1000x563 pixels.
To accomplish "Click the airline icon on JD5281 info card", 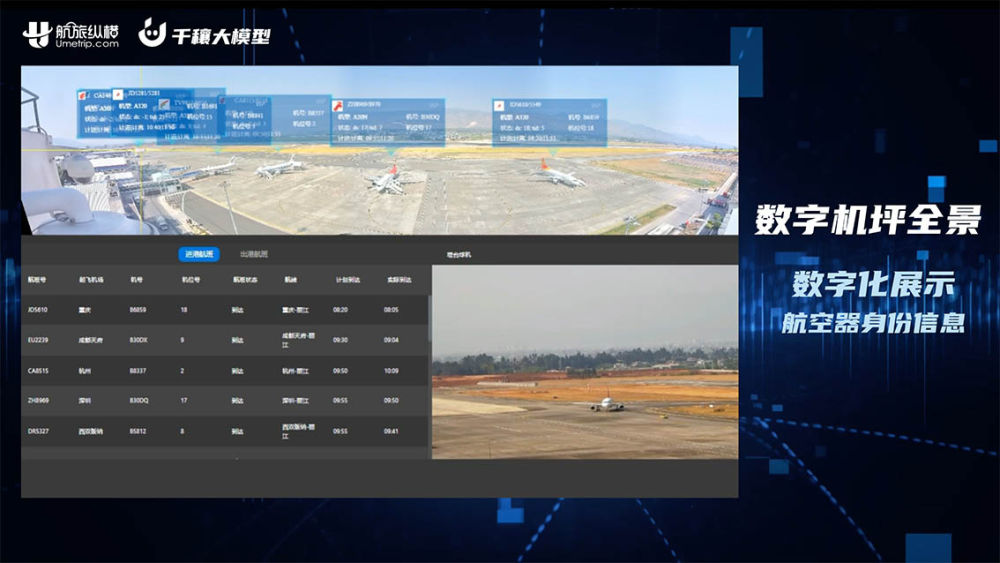I will click(118, 95).
